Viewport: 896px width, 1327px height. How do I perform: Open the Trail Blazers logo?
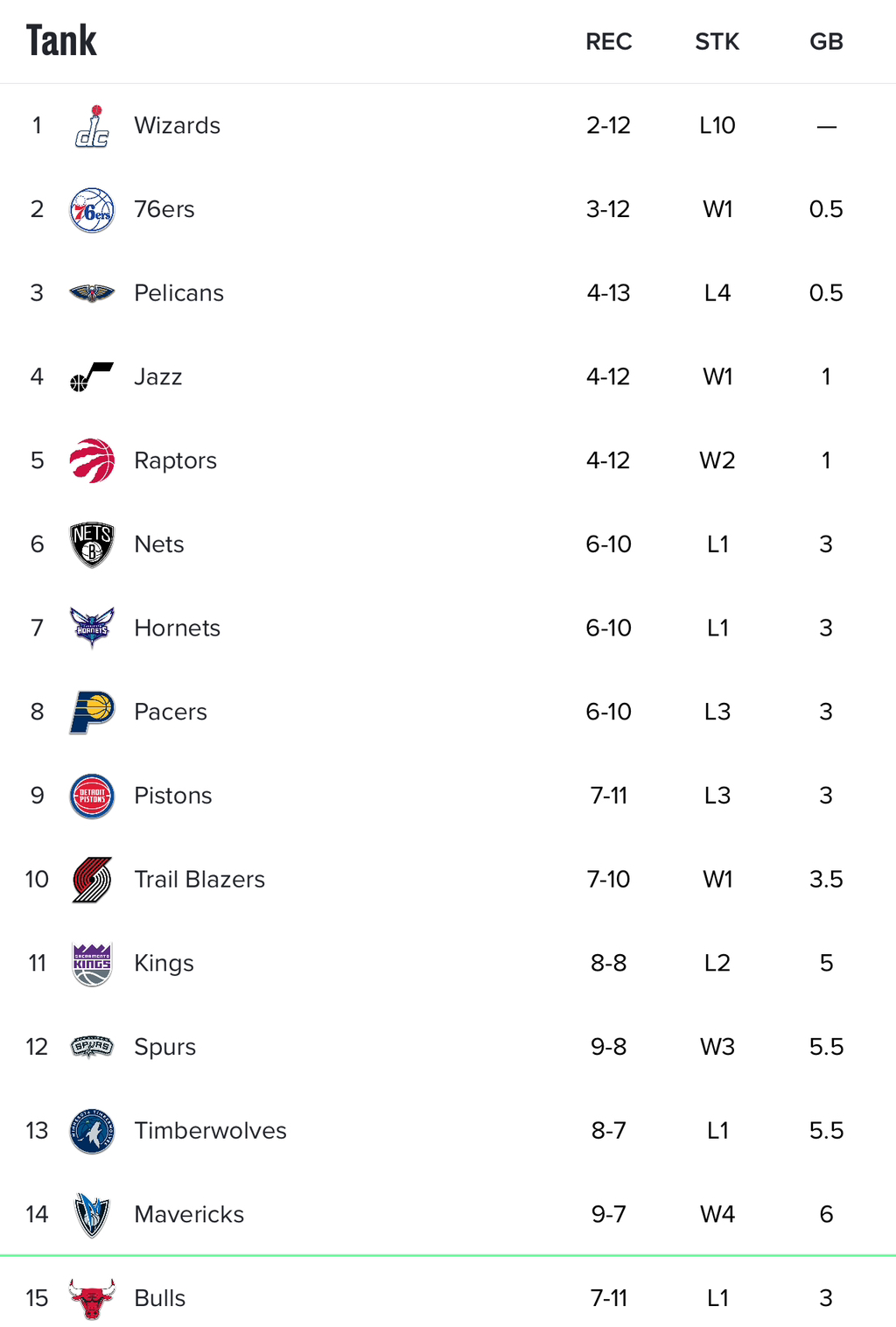click(92, 880)
